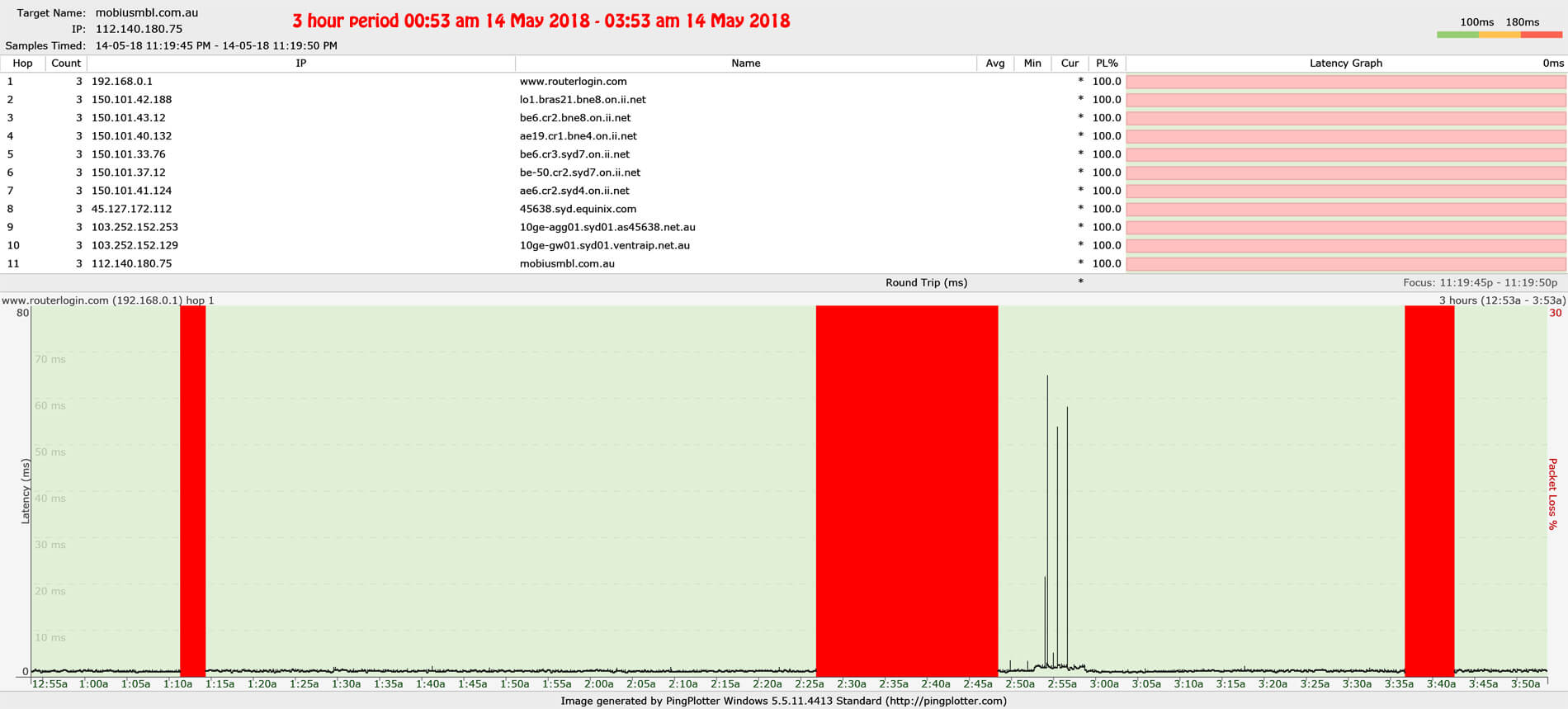
Task: Click the red 3 hour period heading
Action: (541, 21)
